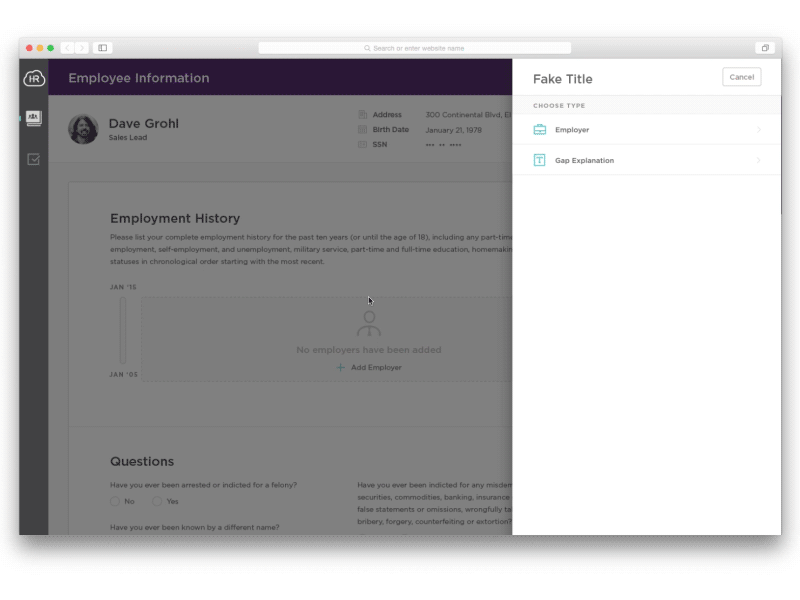Click the HR cloud logo icon

[34, 78]
